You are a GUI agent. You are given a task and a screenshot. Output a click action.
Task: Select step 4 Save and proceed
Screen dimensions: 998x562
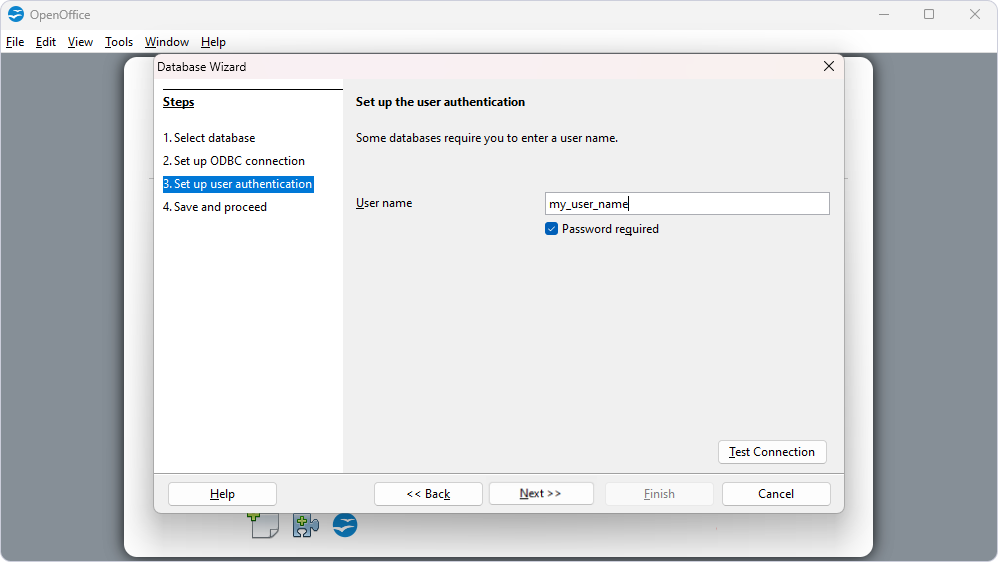(x=214, y=207)
